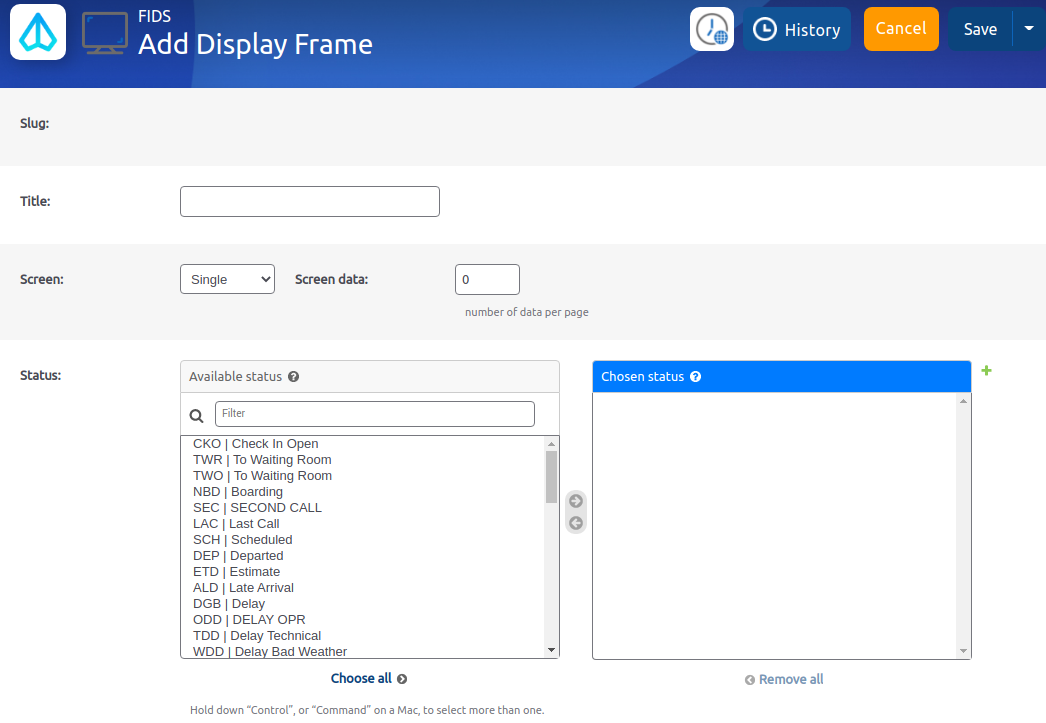This screenshot has width=1046, height=723.
Task: Click left arrow to remove selected status
Action: coord(575,523)
